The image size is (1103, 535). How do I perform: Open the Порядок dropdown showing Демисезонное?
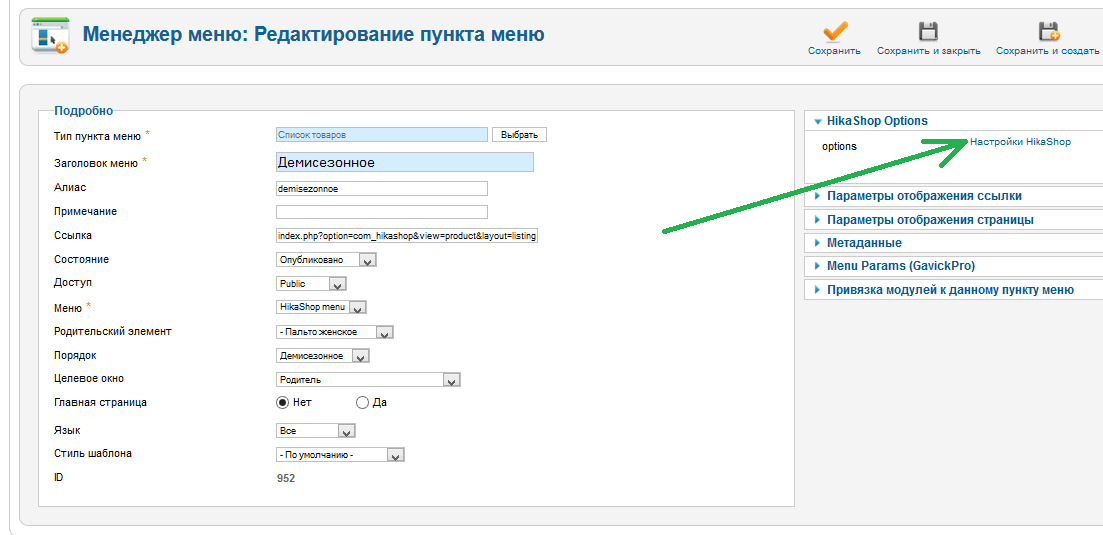coord(323,356)
